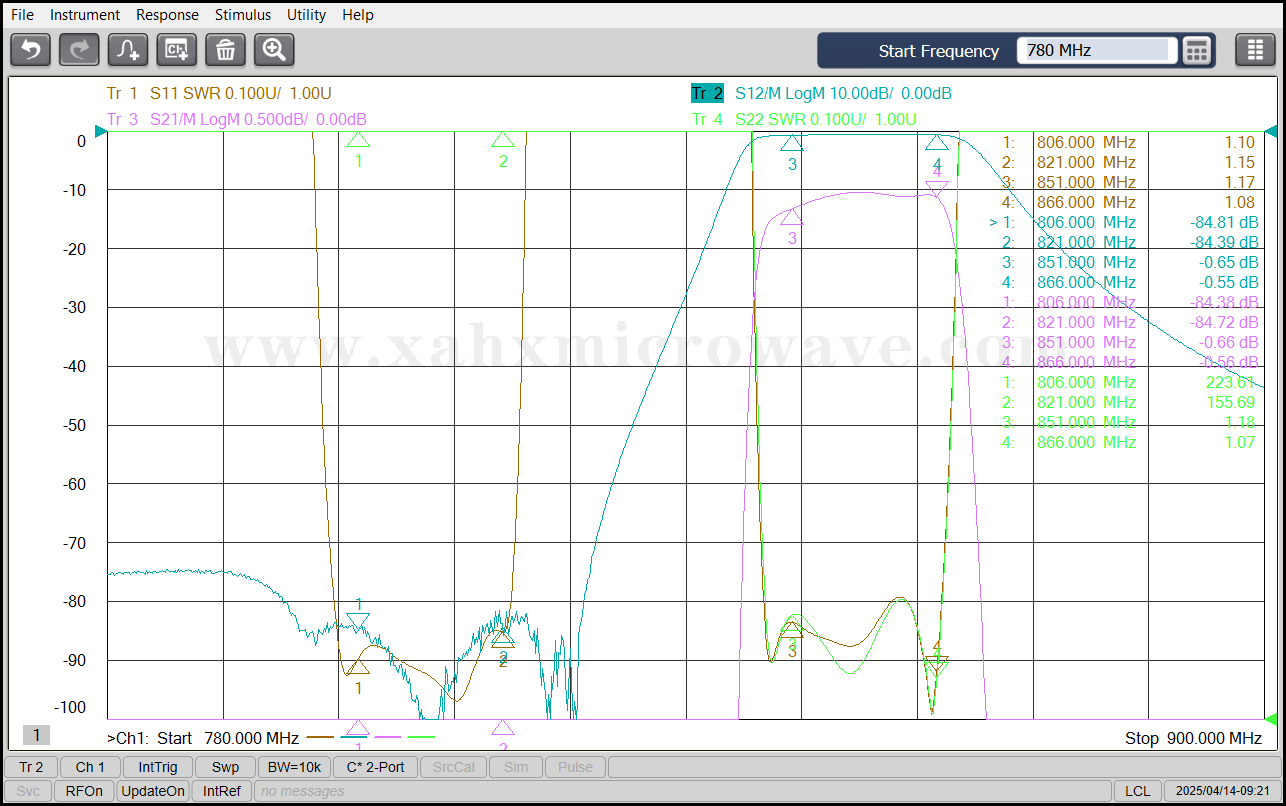Click the Start Frequency 780 MHz field
The width and height of the screenshot is (1286, 806).
[x=1096, y=50]
